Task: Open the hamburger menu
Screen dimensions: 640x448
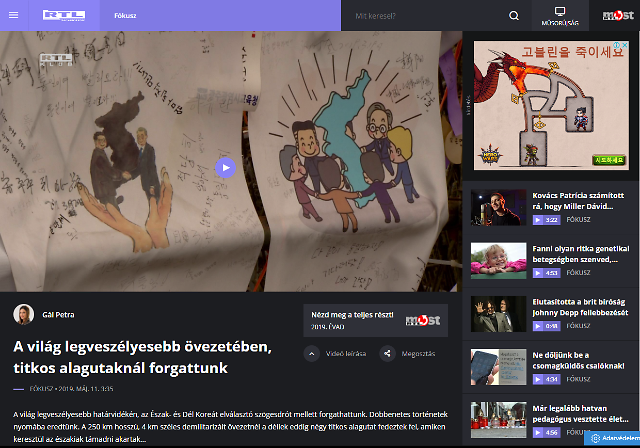Action: (x=13, y=15)
